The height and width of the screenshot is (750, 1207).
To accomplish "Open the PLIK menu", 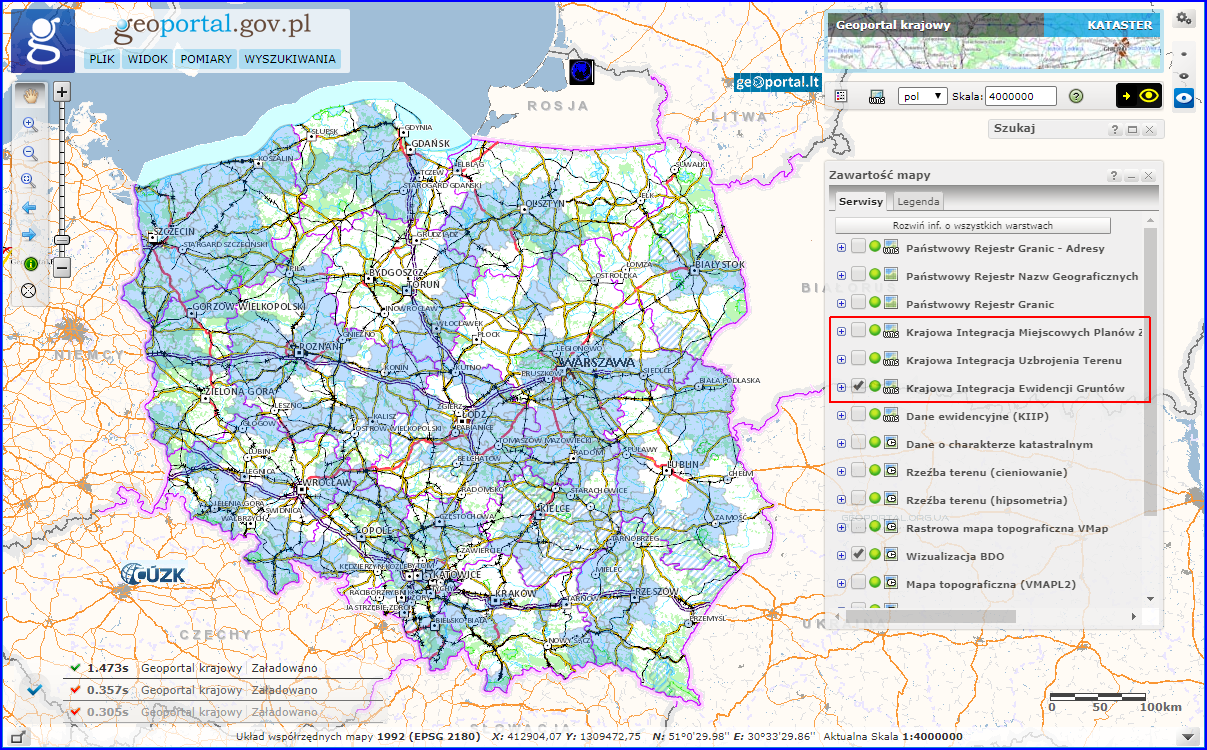I will pyautogui.click(x=101, y=59).
